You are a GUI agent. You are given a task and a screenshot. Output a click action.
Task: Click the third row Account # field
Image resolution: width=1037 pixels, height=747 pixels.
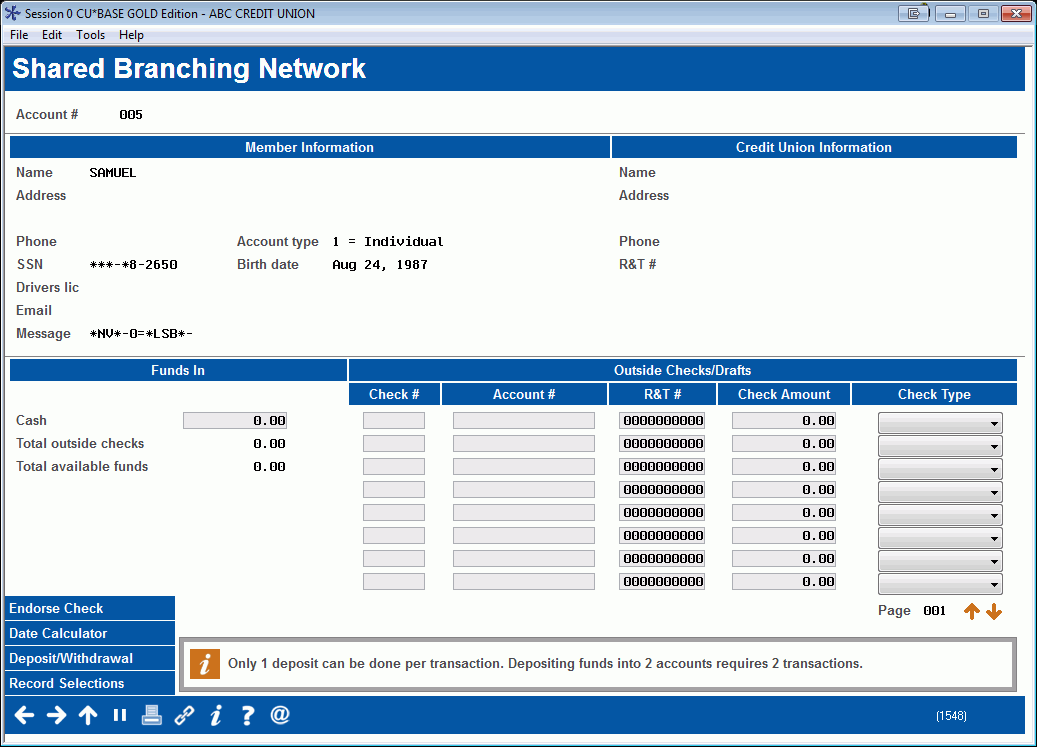coord(524,467)
